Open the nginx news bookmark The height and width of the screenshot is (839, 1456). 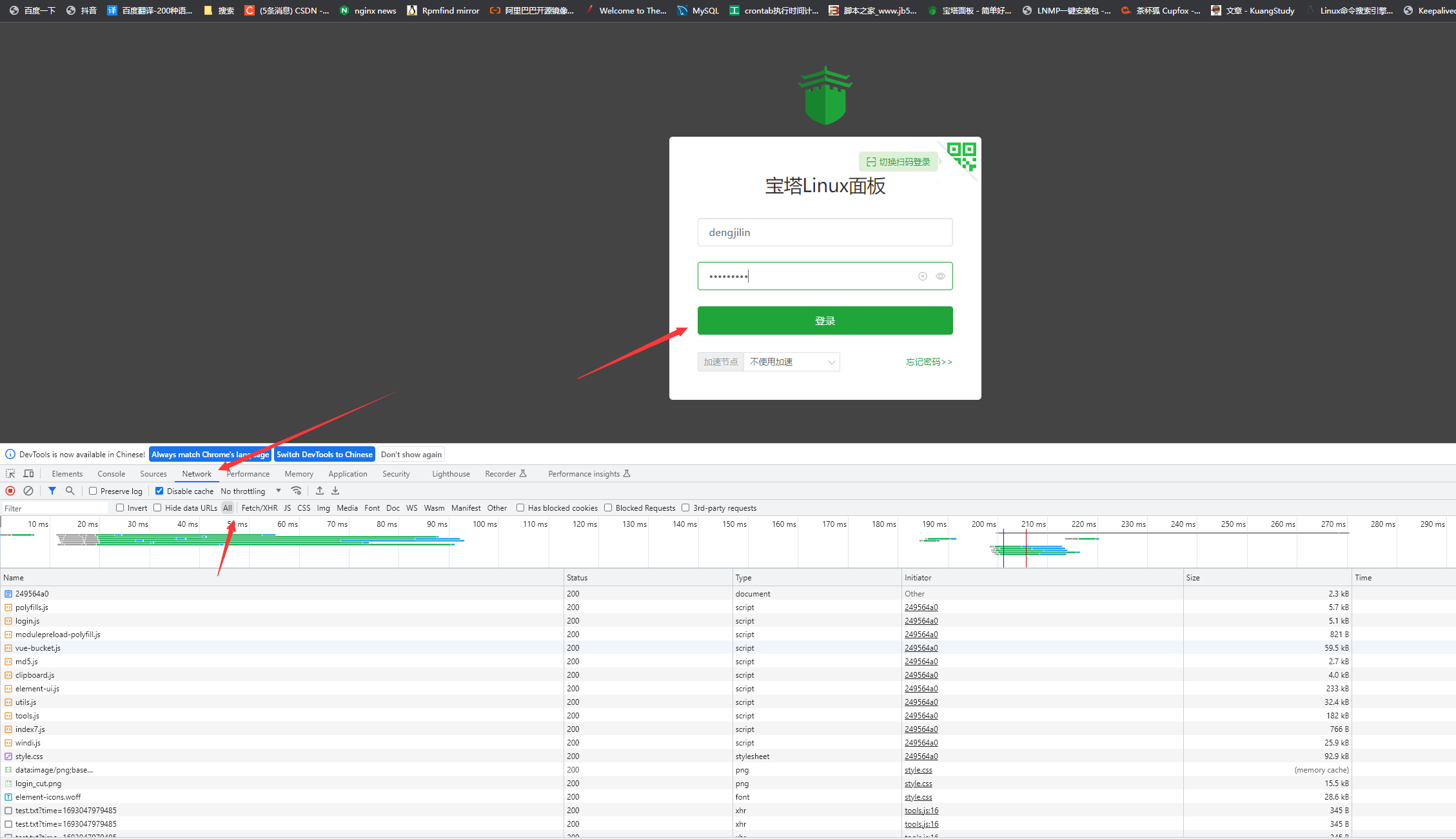[x=368, y=10]
